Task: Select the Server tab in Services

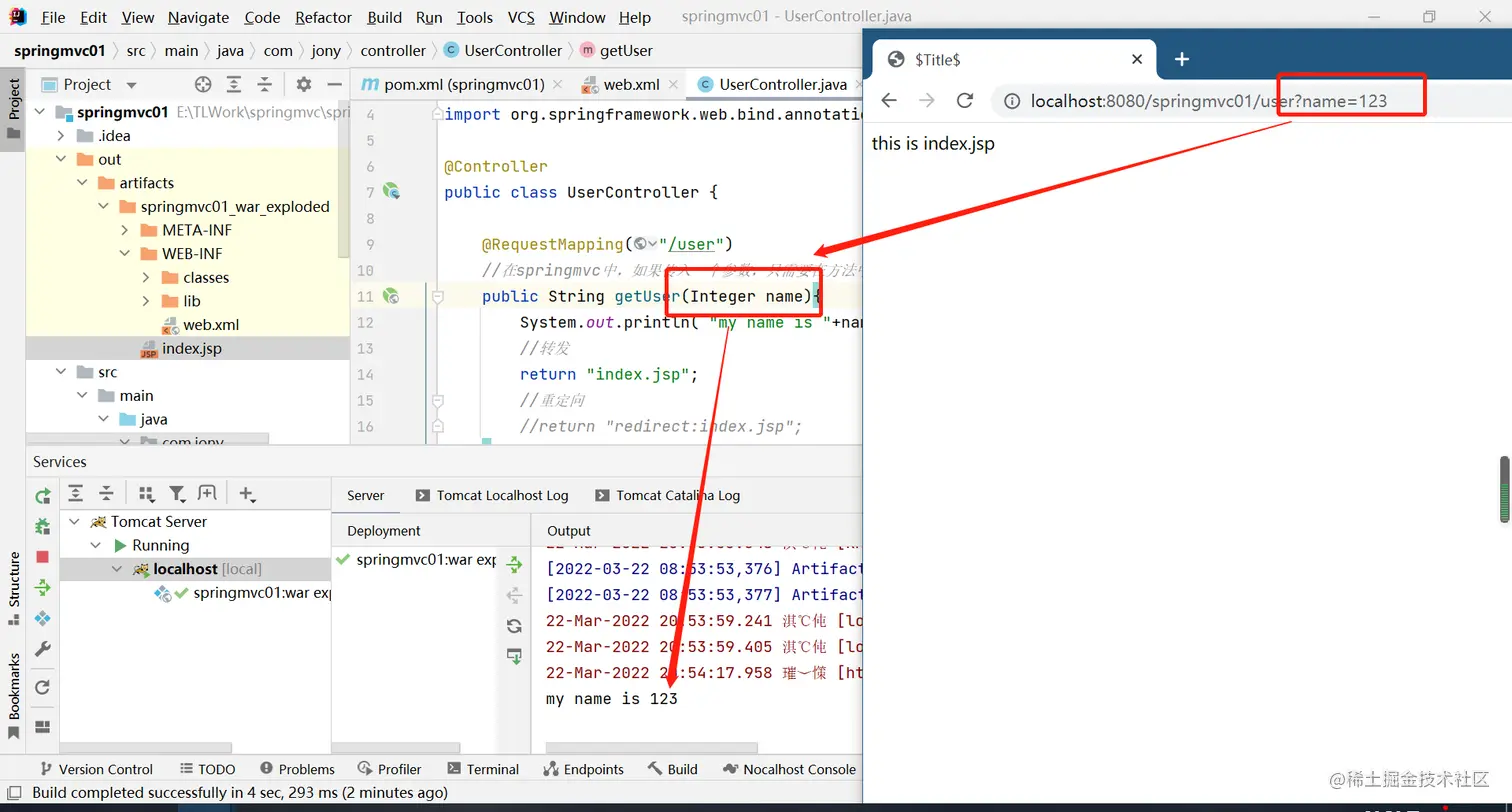Action: [365, 496]
